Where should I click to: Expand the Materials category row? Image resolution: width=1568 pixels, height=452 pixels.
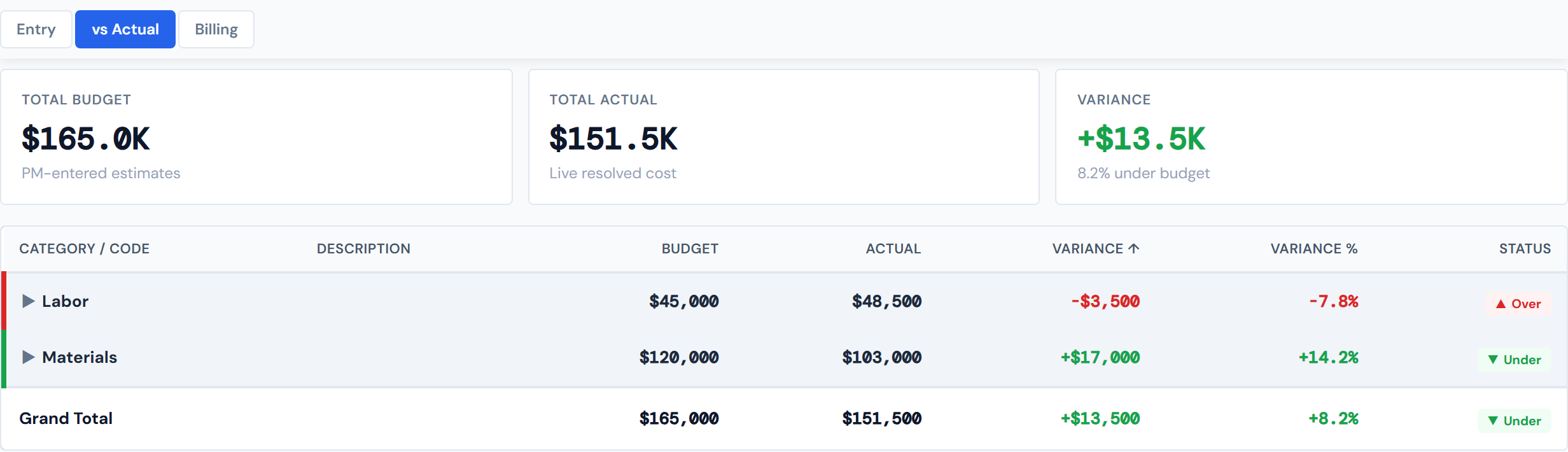(28, 357)
